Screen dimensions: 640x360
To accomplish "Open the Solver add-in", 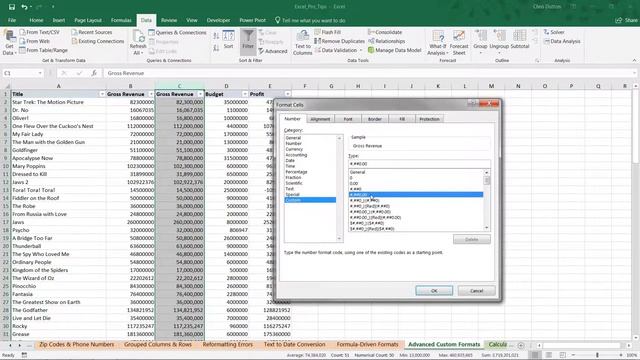I will (554, 32).
